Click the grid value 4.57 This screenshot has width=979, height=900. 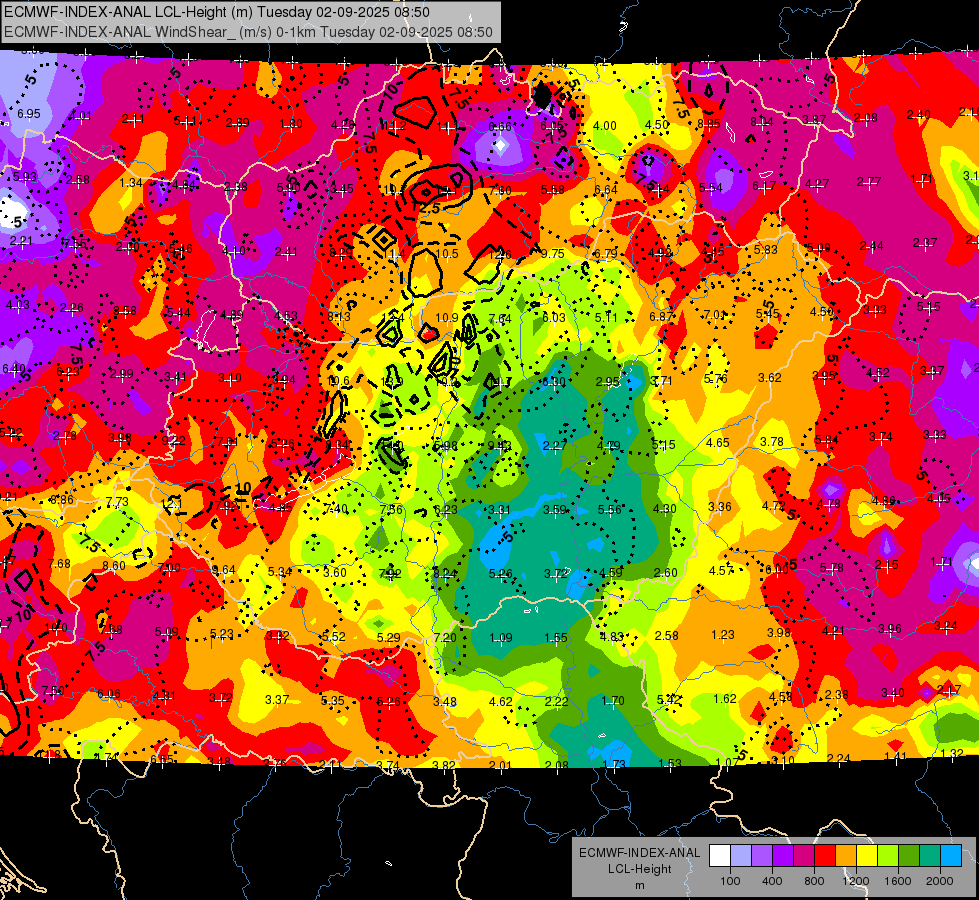(x=721, y=570)
